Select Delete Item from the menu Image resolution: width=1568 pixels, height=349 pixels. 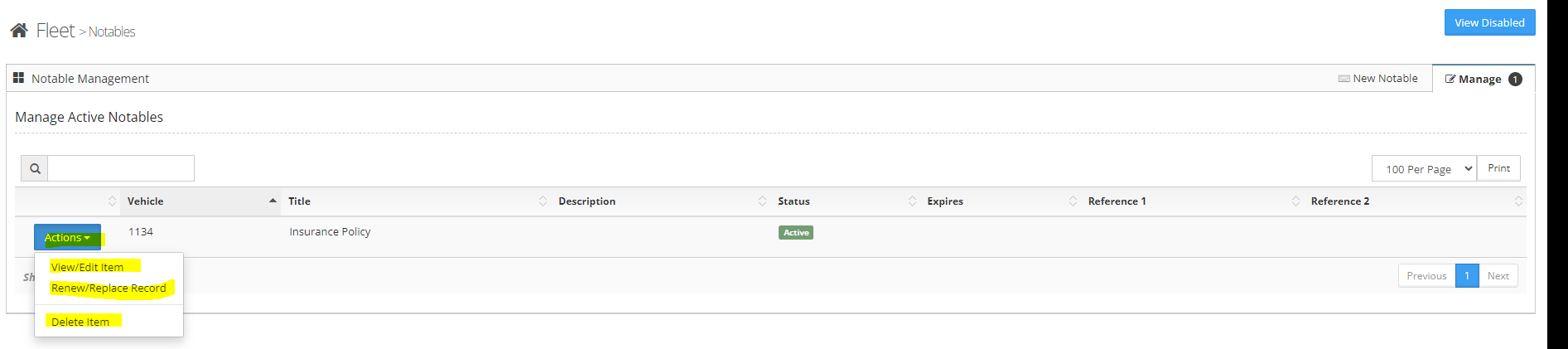pyautogui.click(x=80, y=322)
